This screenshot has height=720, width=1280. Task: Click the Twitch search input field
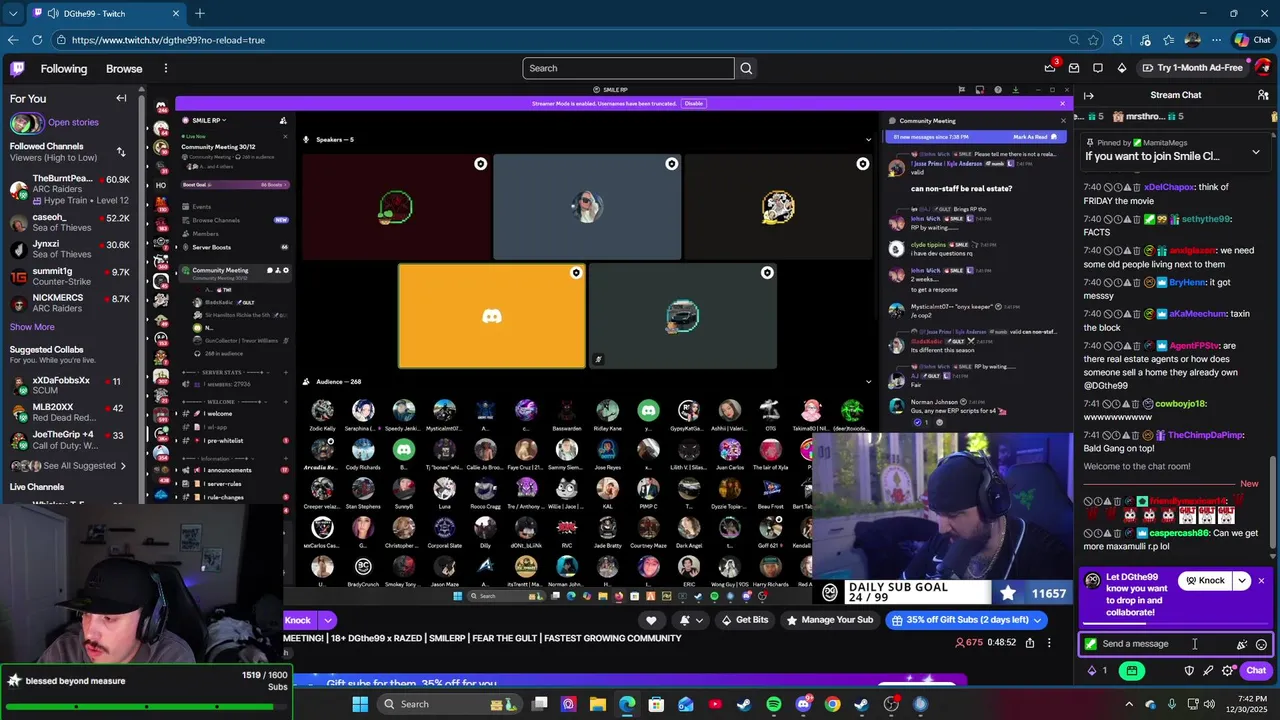(x=628, y=68)
